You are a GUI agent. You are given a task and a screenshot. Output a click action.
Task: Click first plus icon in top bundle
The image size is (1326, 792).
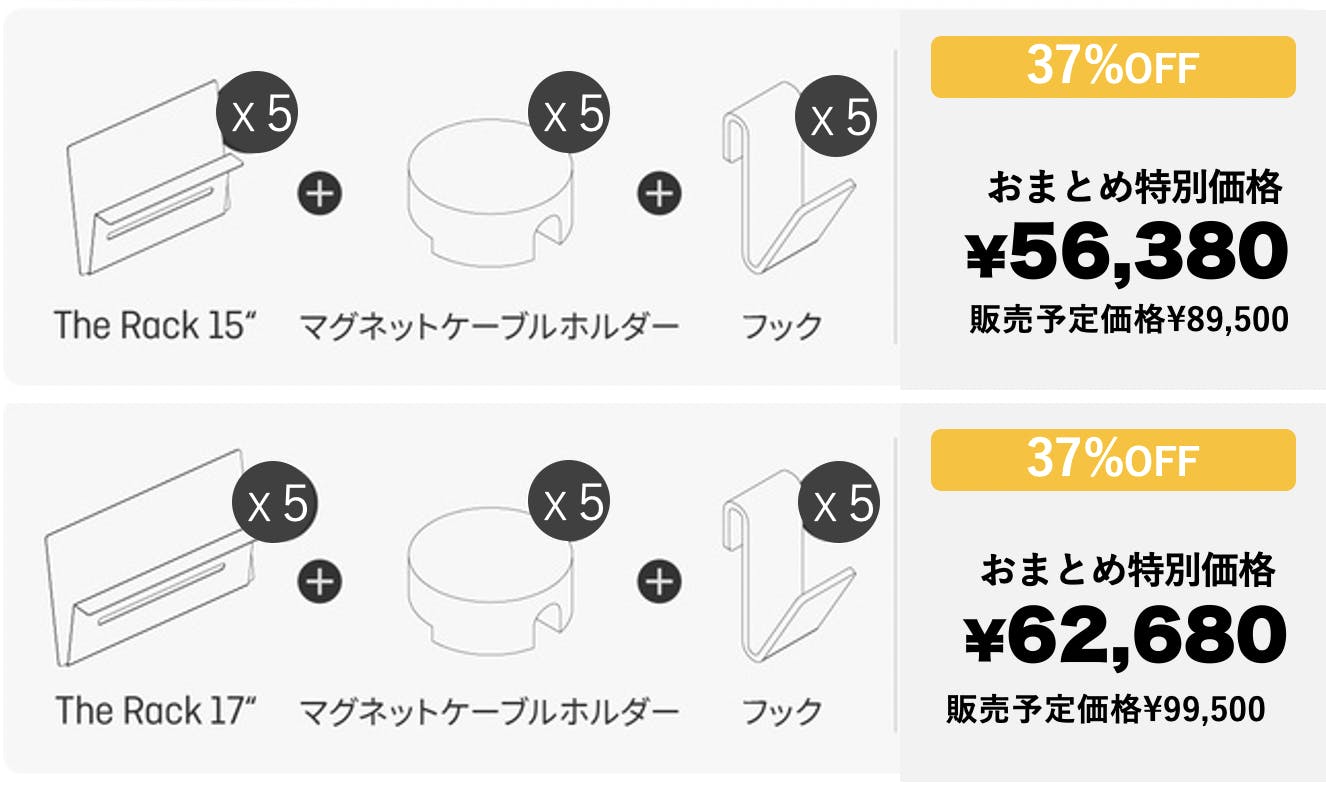coord(319,191)
